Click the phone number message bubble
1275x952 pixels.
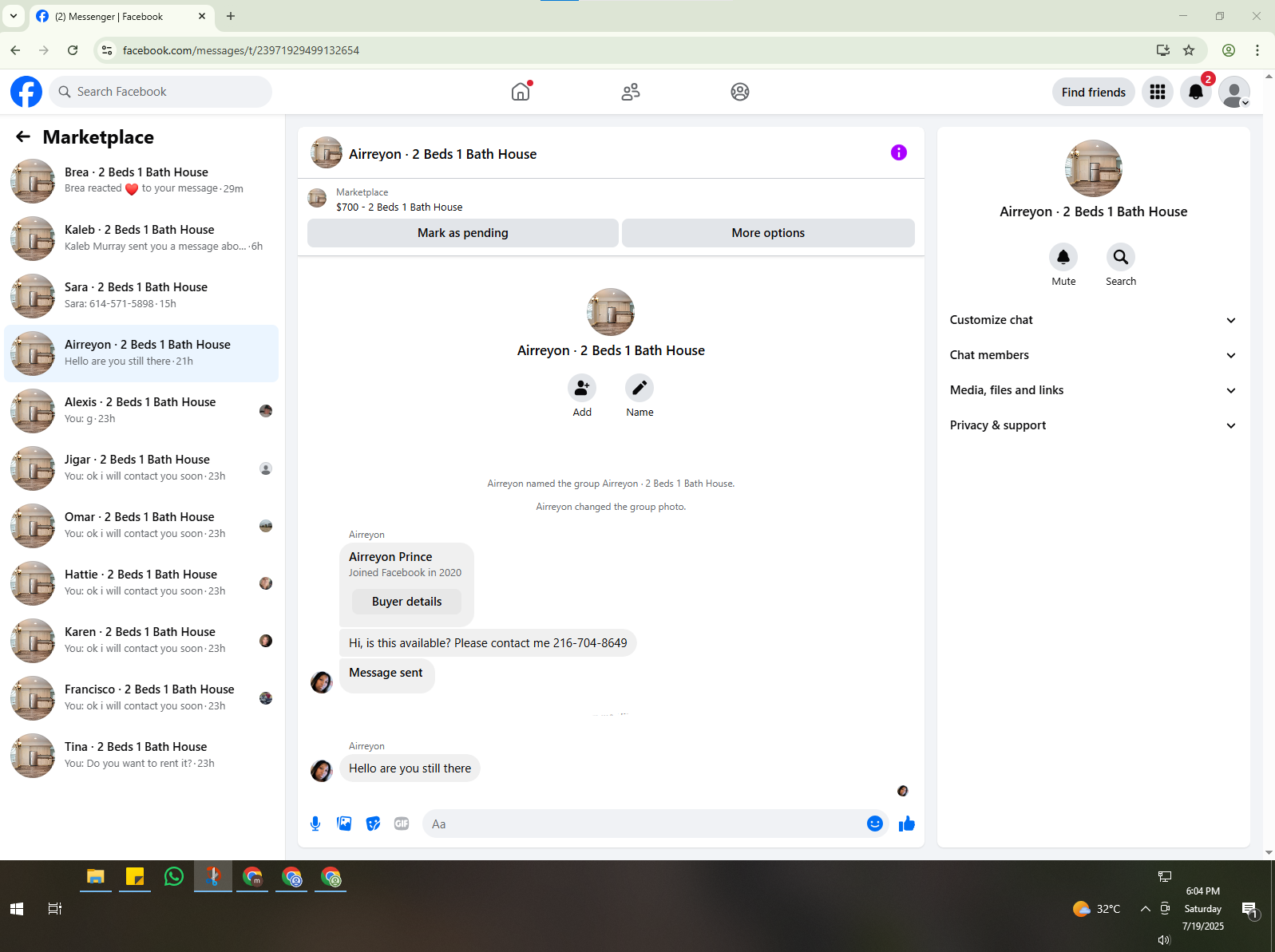488,643
